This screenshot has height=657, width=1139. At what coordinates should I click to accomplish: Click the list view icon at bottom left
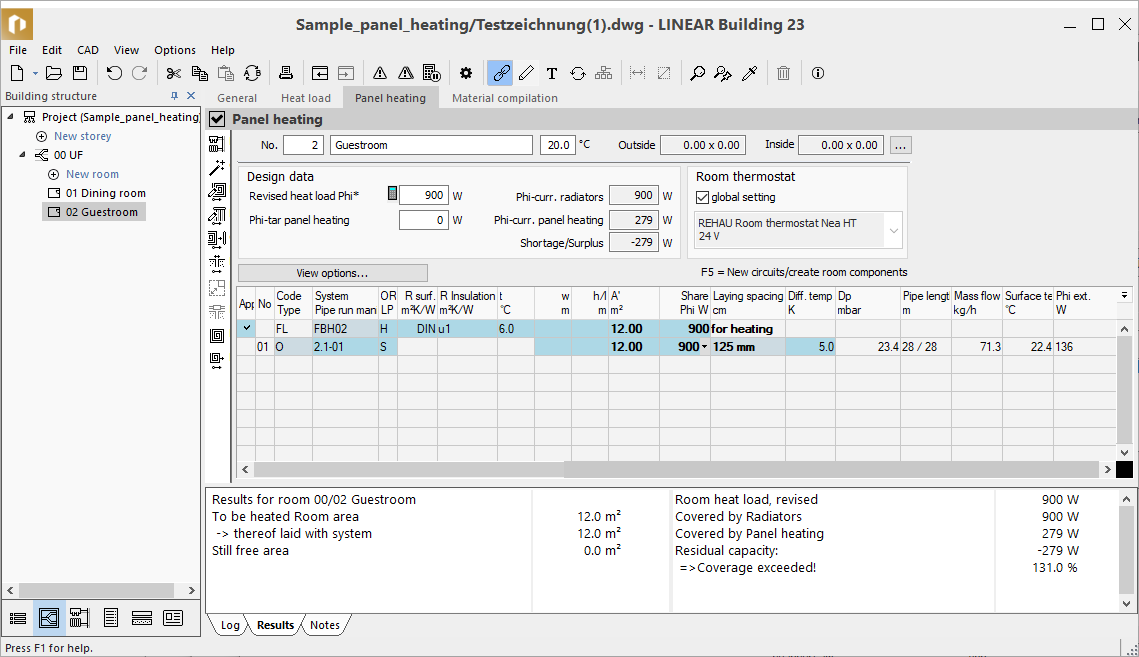[x=18, y=618]
